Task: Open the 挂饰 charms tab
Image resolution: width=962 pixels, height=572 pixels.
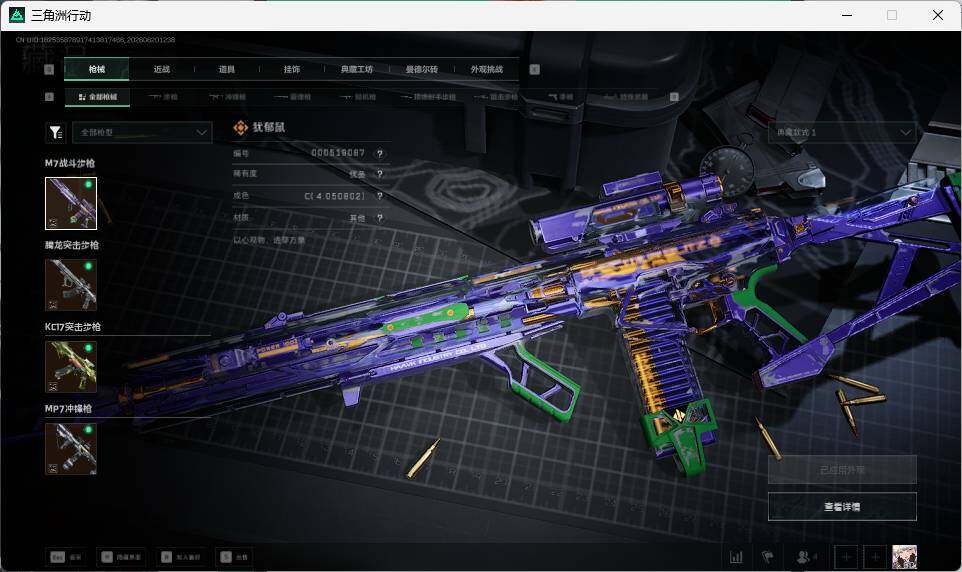Action: pyautogui.click(x=291, y=69)
